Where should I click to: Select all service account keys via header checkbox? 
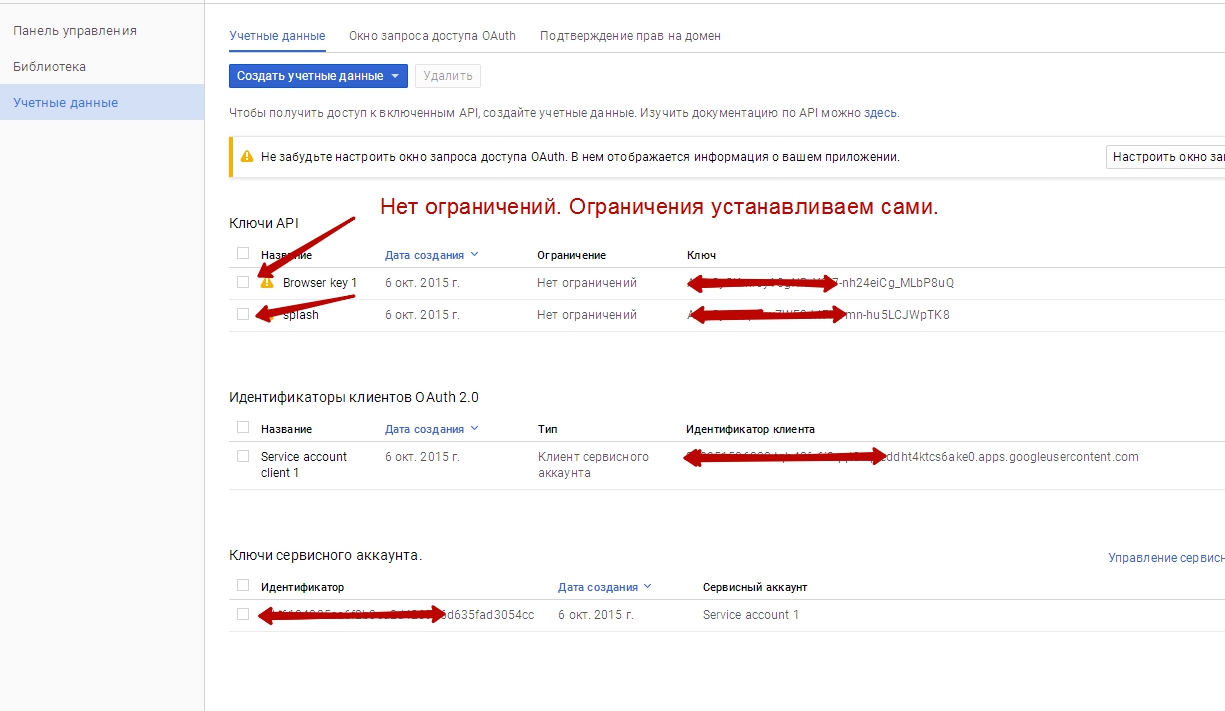coord(243,585)
